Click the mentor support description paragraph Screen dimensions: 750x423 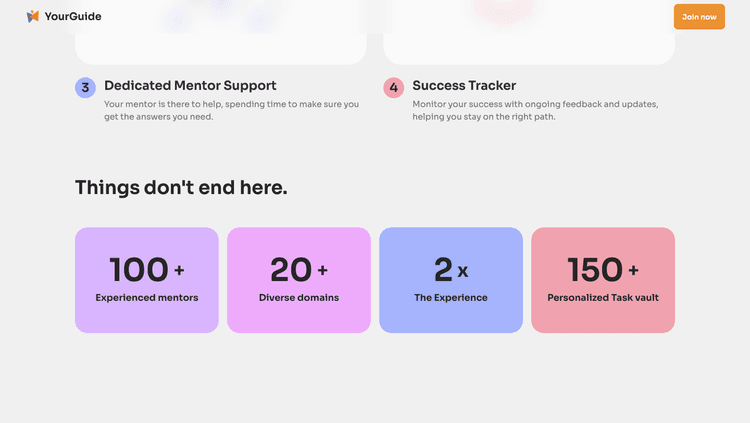click(232, 111)
